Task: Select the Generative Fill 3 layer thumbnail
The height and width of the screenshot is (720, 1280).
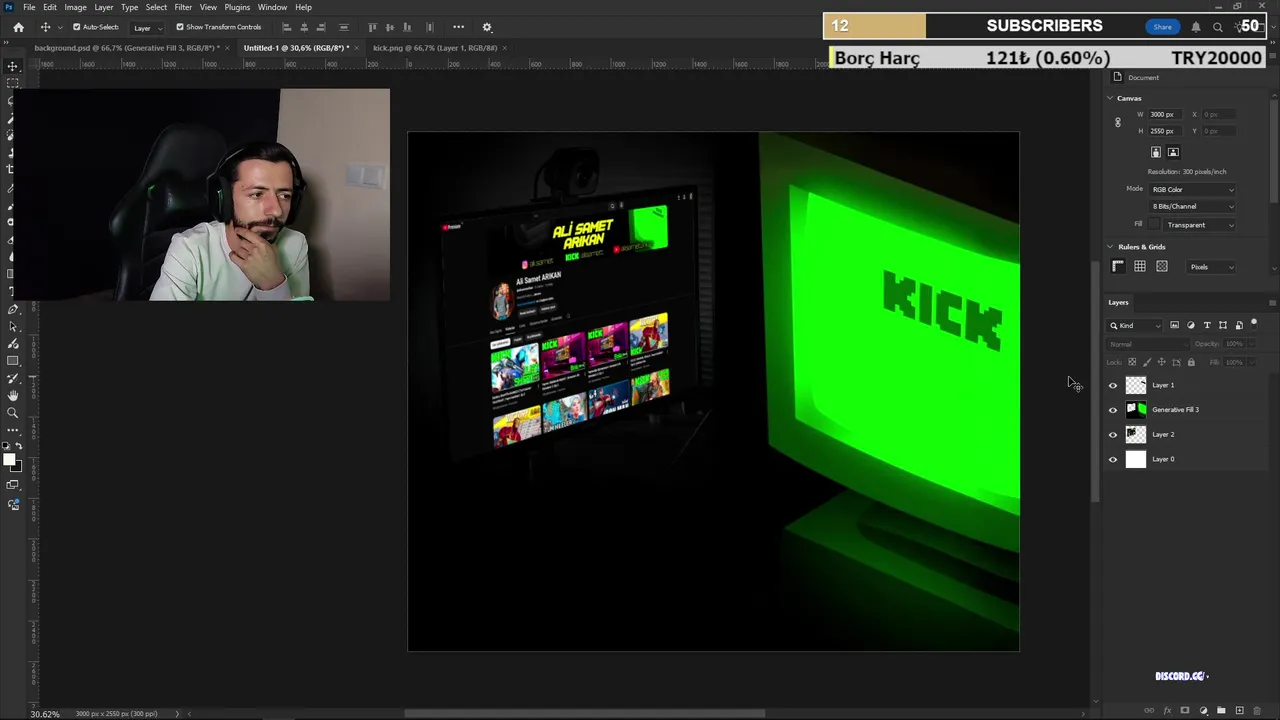Action: [1136, 410]
